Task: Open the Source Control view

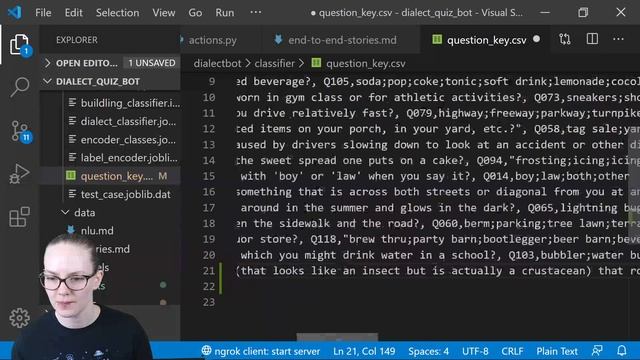Action: [20, 131]
